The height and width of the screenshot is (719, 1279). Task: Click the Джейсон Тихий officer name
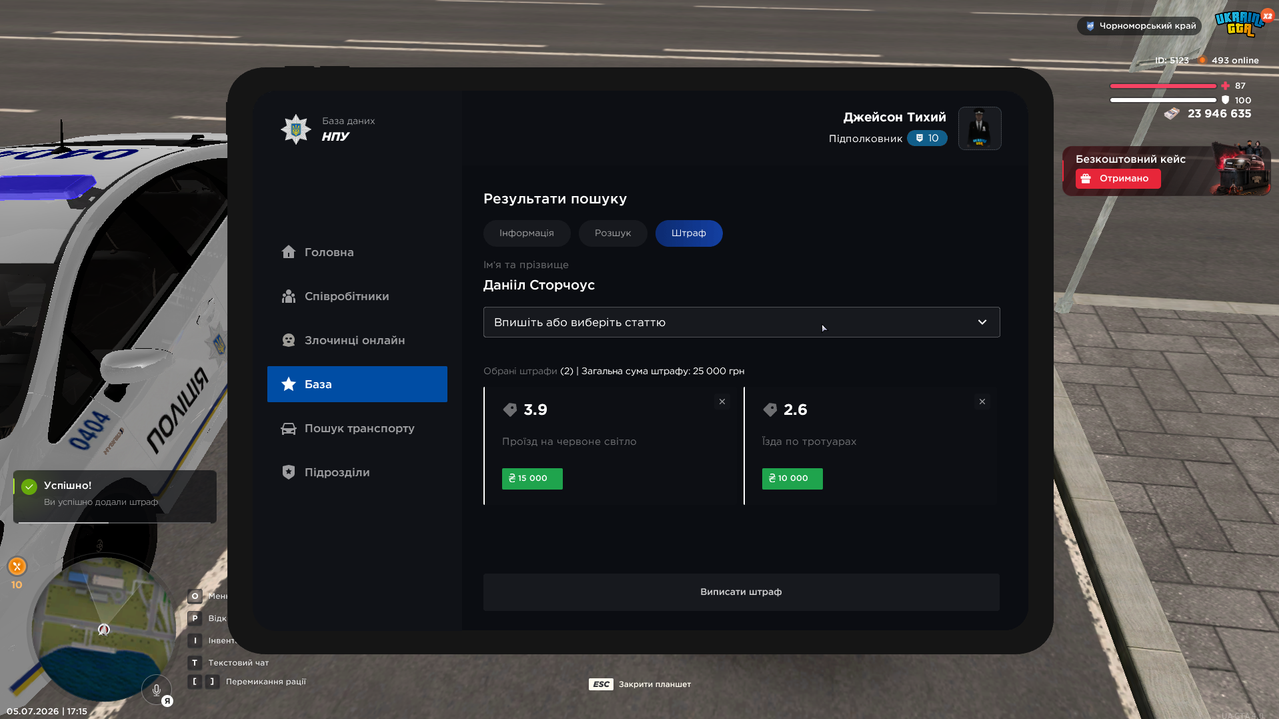click(x=894, y=117)
